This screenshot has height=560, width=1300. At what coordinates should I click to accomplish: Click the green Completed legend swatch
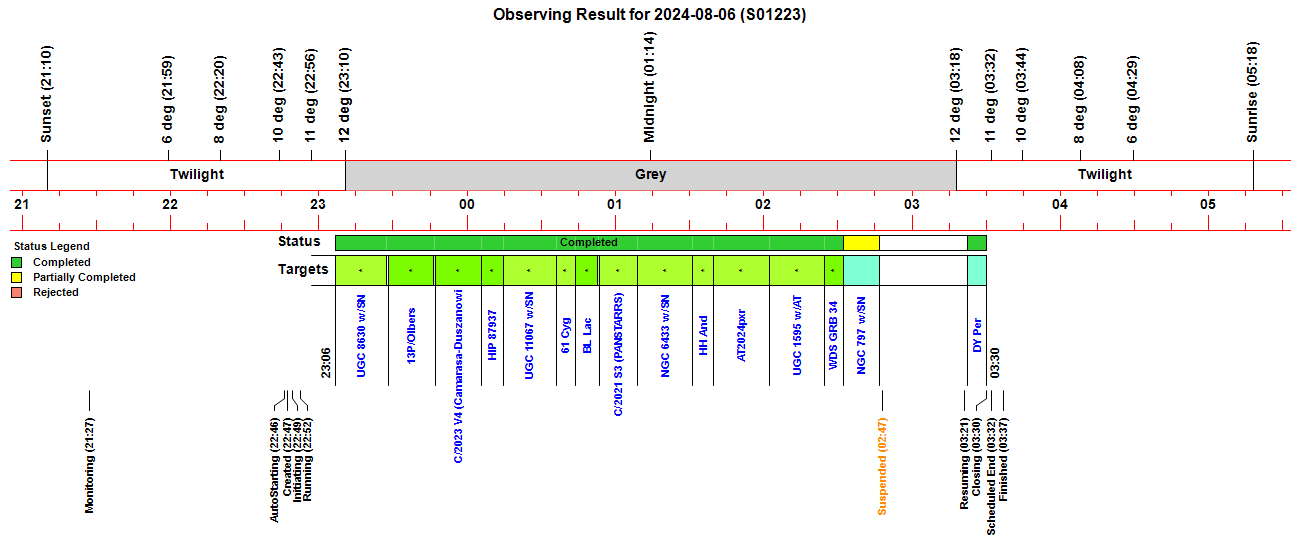pos(17,262)
